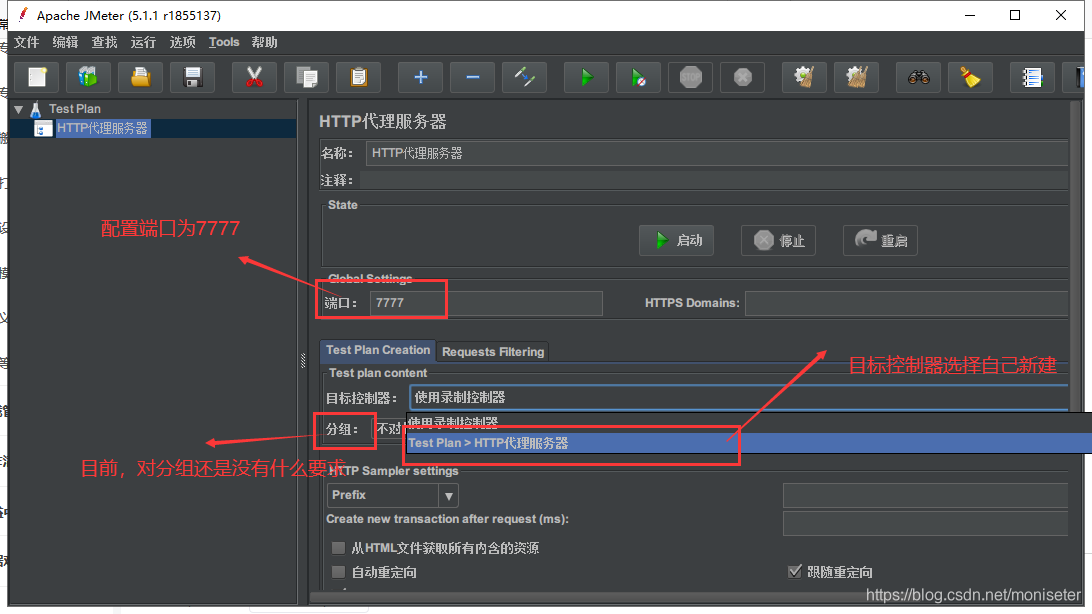Click the New test plan icon
The image size is (1092, 614).
tap(37, 77)
